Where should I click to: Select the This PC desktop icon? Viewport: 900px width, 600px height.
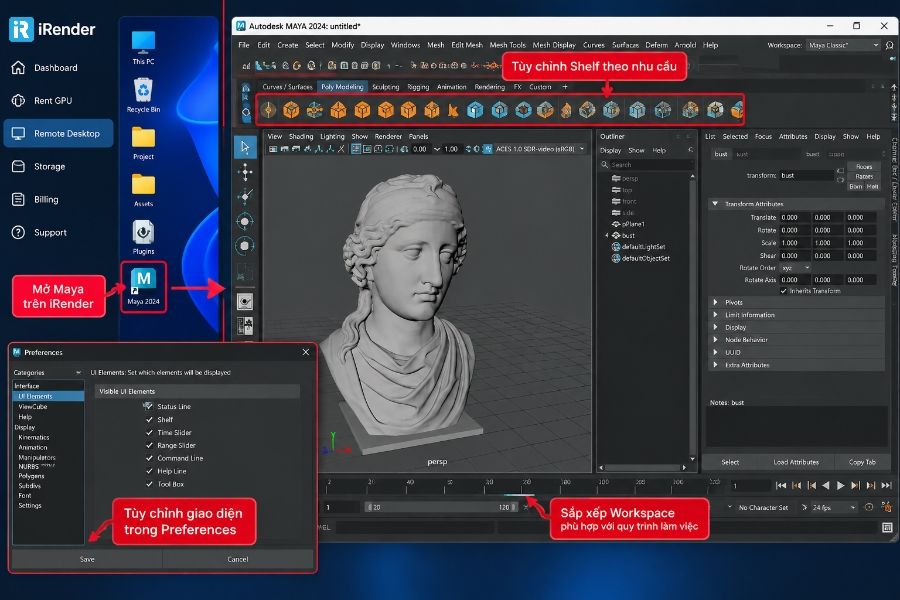click(x=143, y=48)
